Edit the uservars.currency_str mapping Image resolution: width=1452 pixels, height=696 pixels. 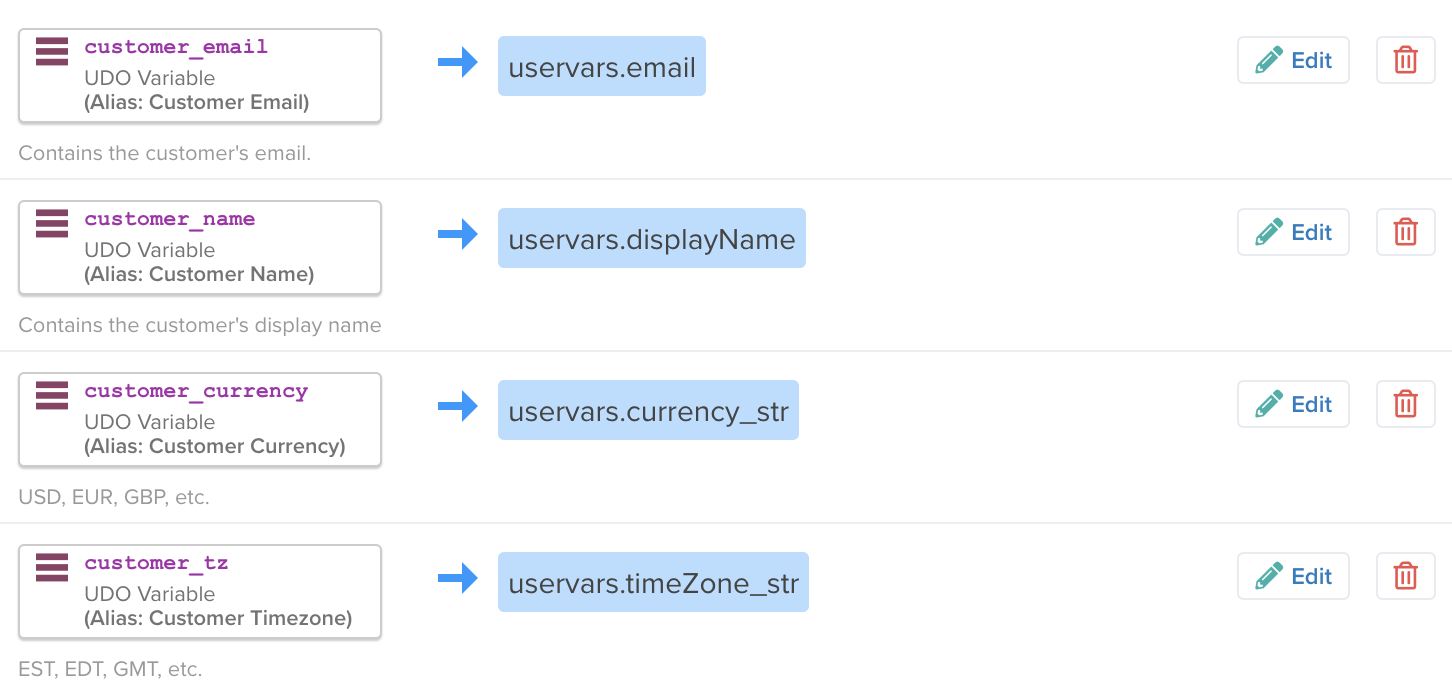[1293, 404]
